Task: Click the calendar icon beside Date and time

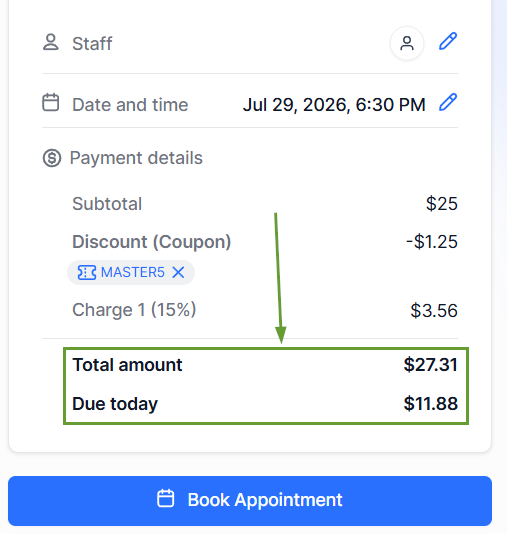Action: 51,102
